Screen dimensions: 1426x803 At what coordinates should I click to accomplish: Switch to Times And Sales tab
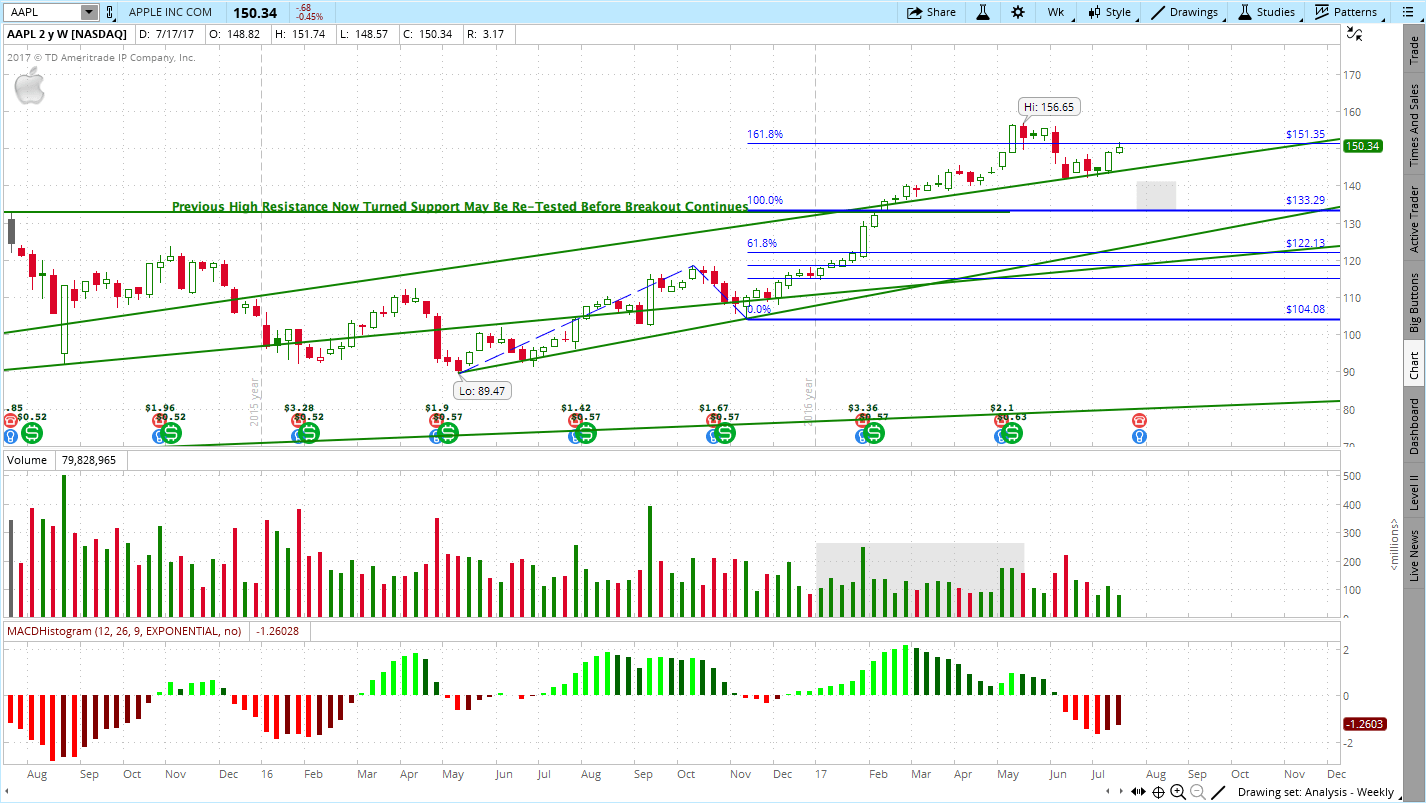tap(1414, 125)
